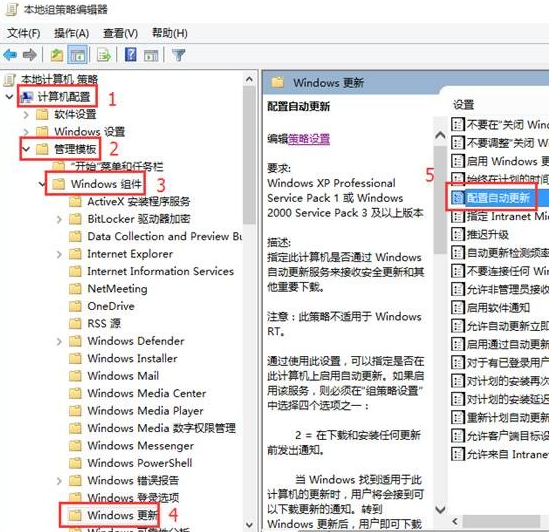The image size is (549, 532).
Task: Click the tree pane scrollbar down arrow
Action: point(249,525)
